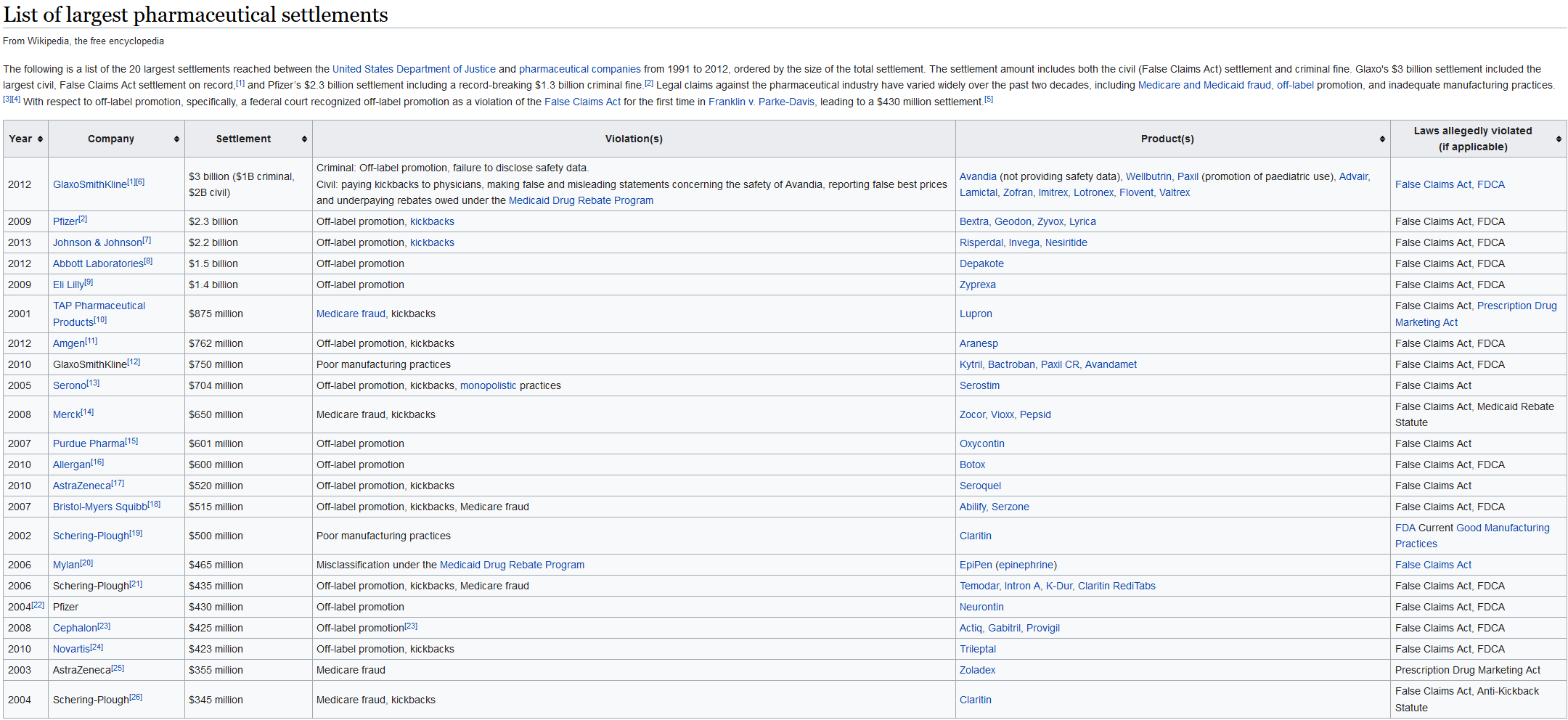Open the Neurontin product link

981,607
